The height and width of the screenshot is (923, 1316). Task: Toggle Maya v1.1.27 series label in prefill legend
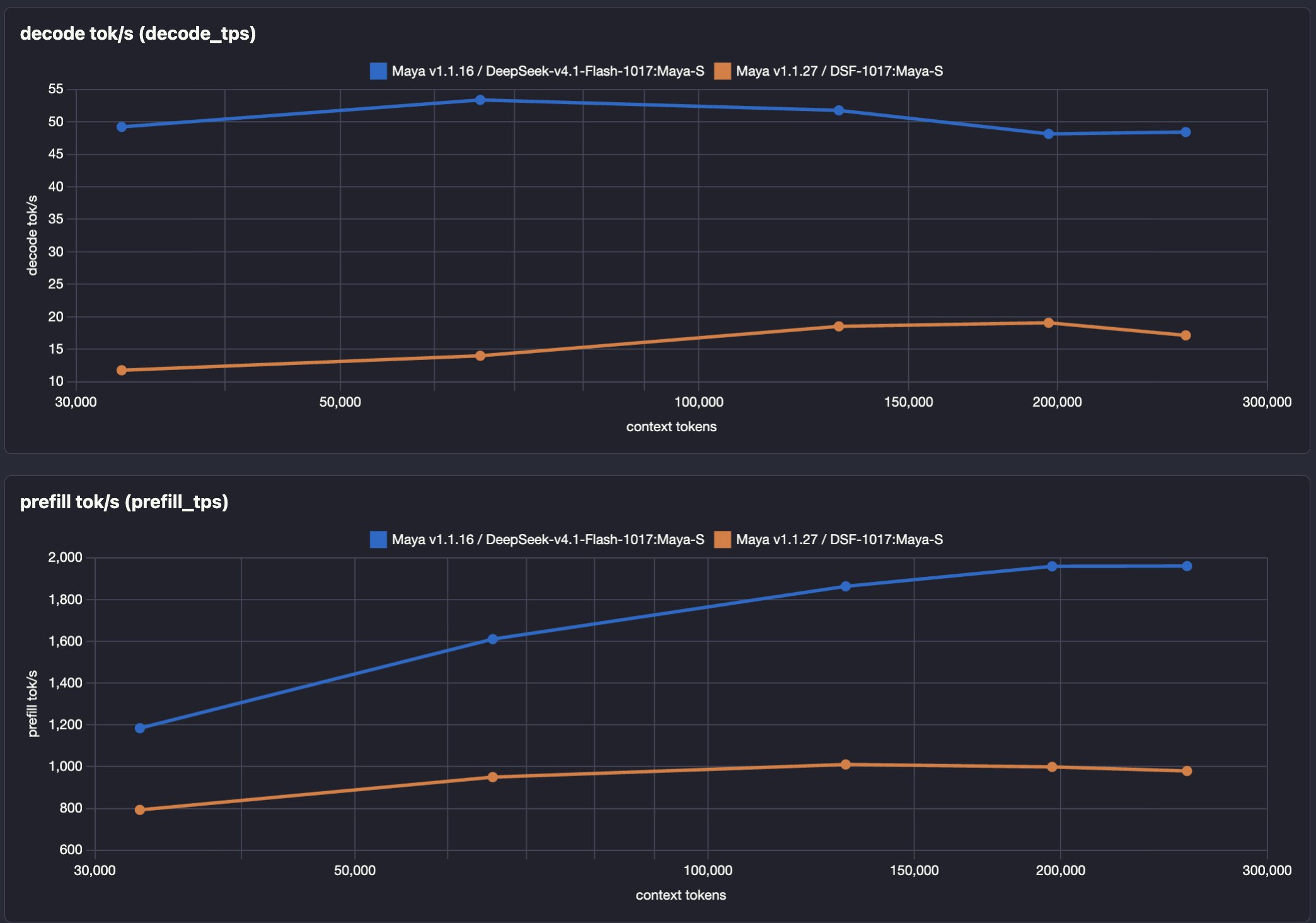click(840, 540)
